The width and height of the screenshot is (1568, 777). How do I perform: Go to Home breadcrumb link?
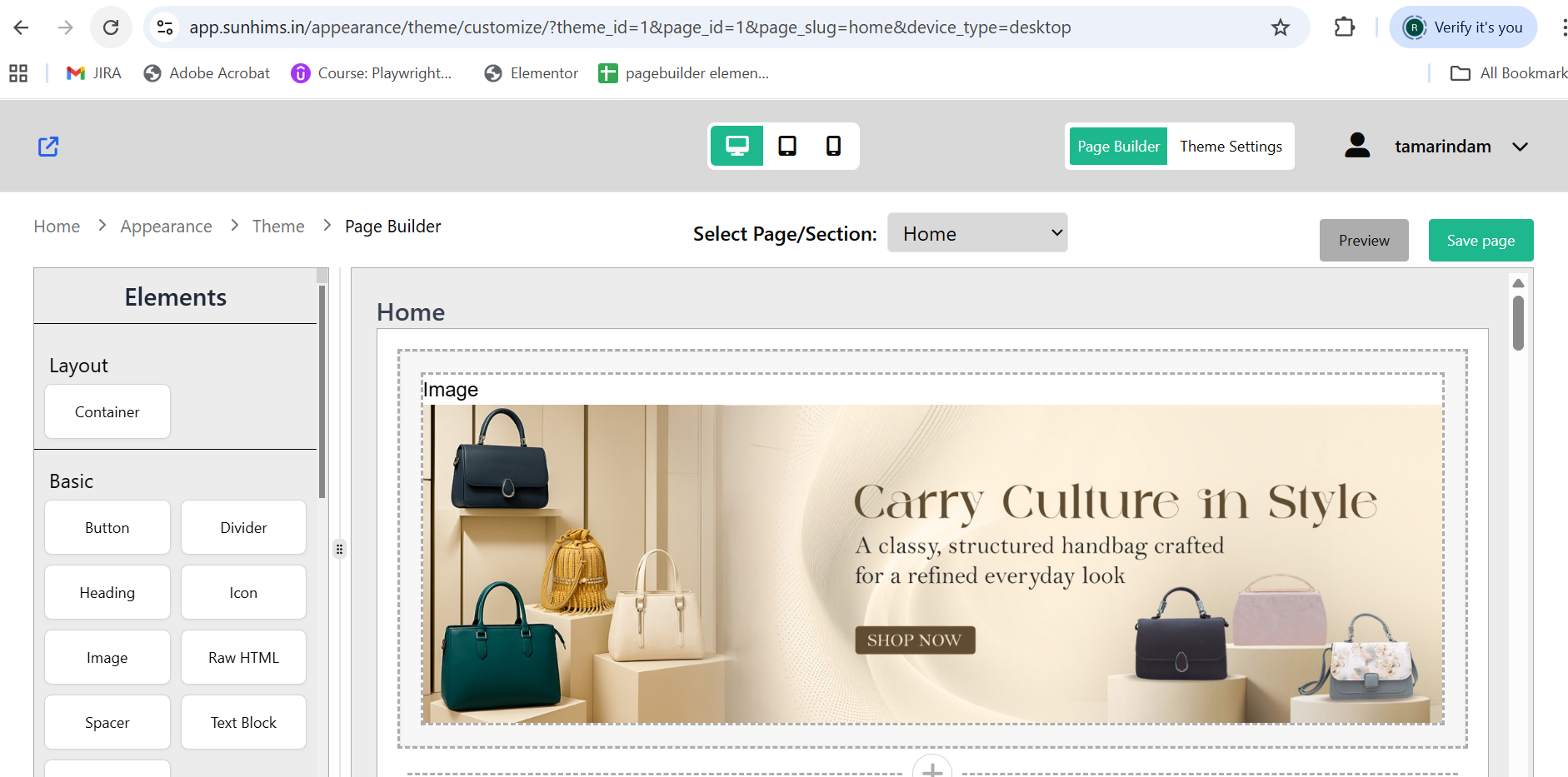(57, 227)
